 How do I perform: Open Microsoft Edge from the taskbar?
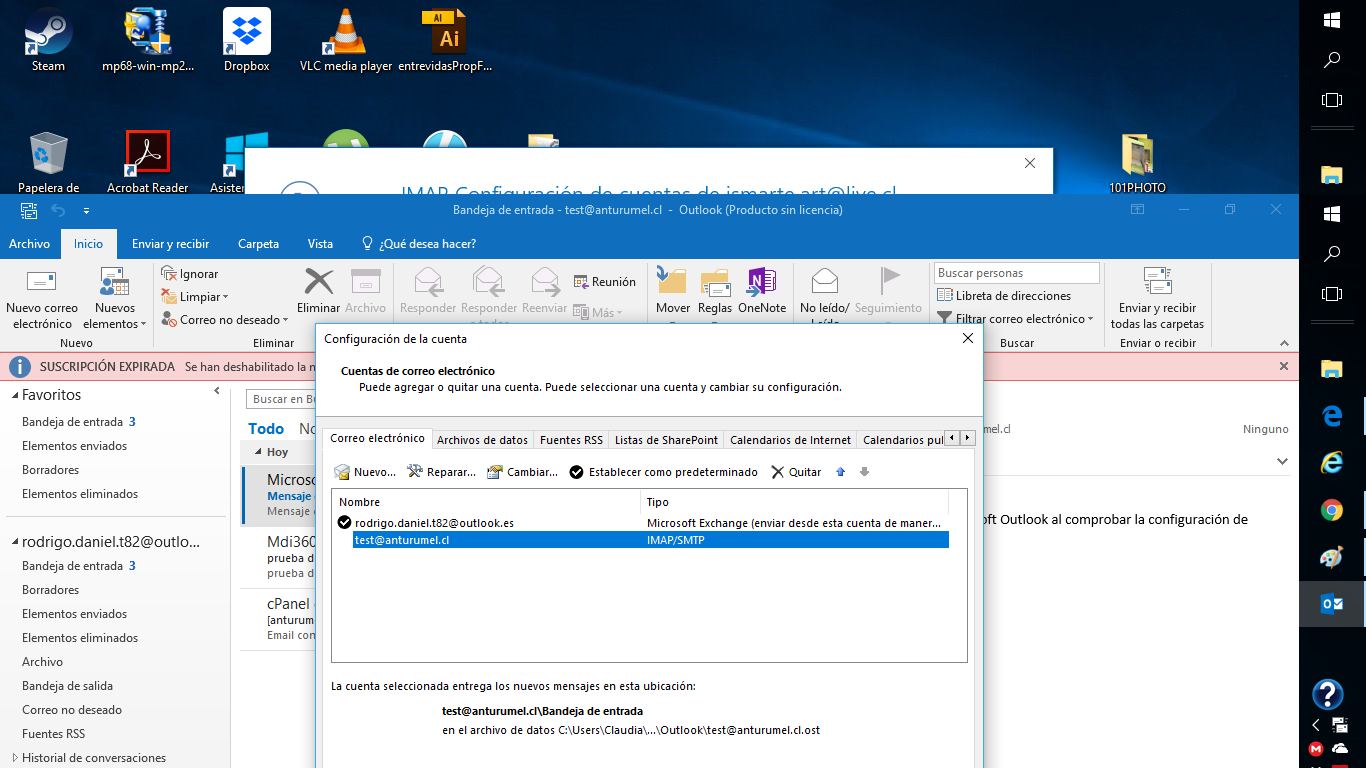click(1332, 414)
